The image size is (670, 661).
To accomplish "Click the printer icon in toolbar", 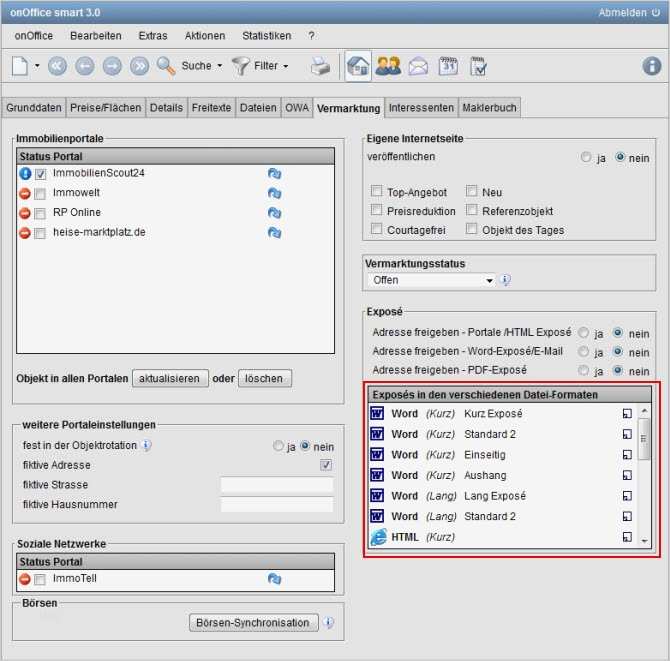I will 320,66.
